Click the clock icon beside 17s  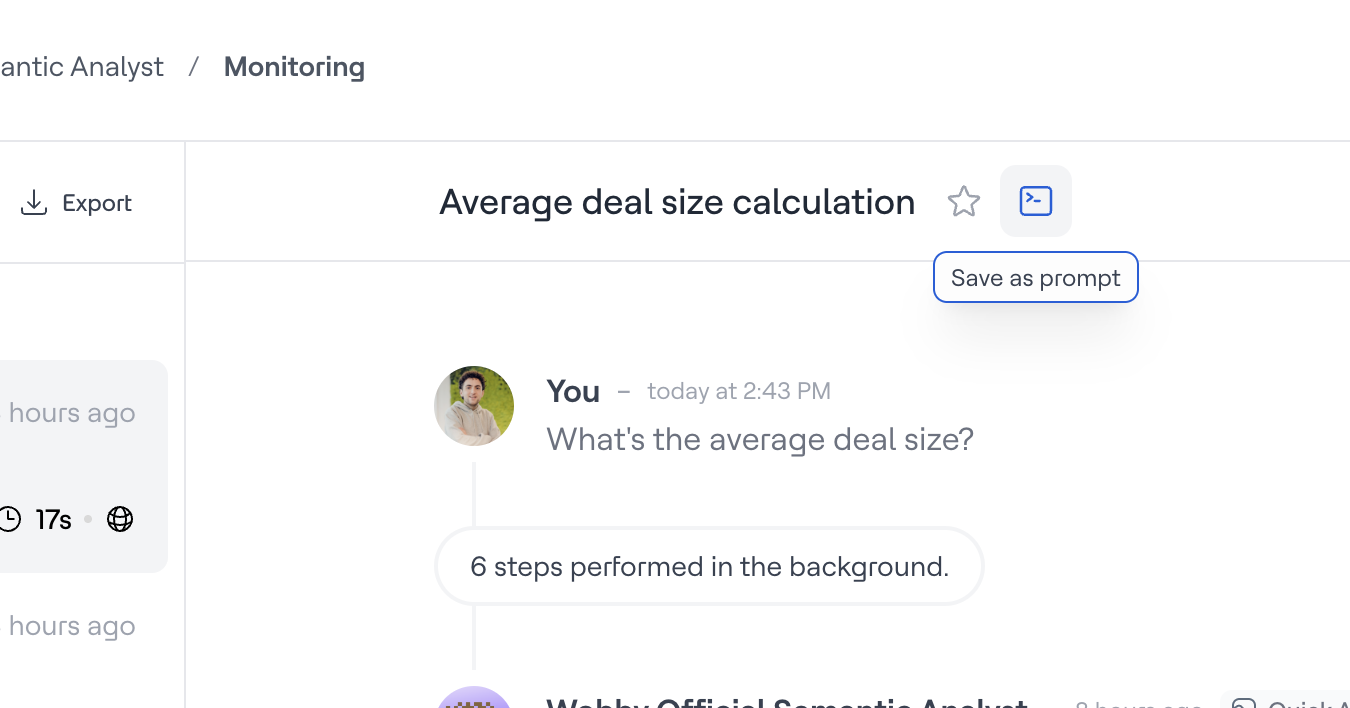point(9,519)
